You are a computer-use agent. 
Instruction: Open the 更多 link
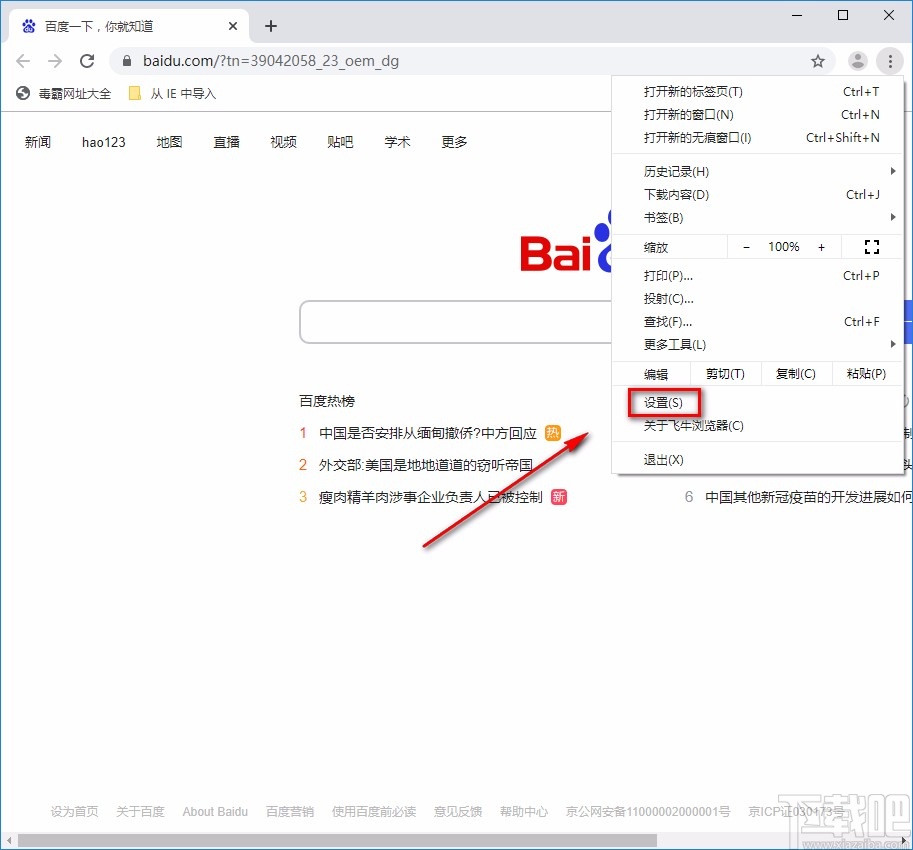454,142
